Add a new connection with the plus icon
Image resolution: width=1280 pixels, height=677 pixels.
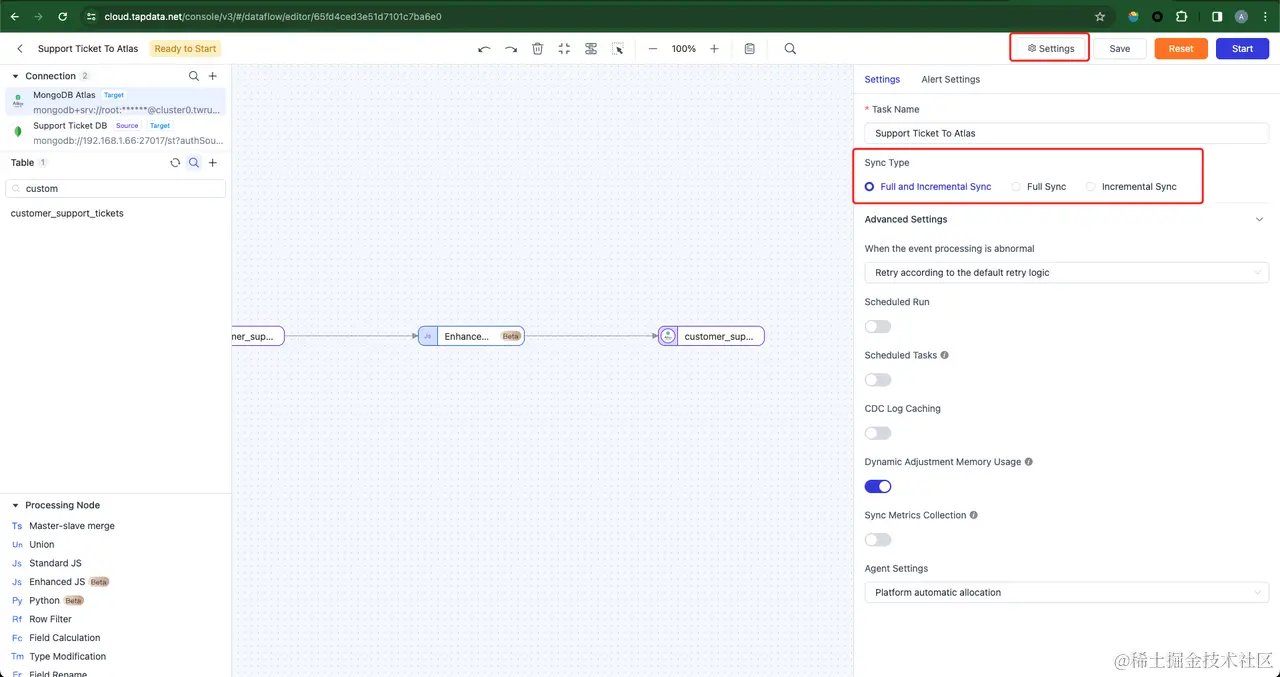213,76
